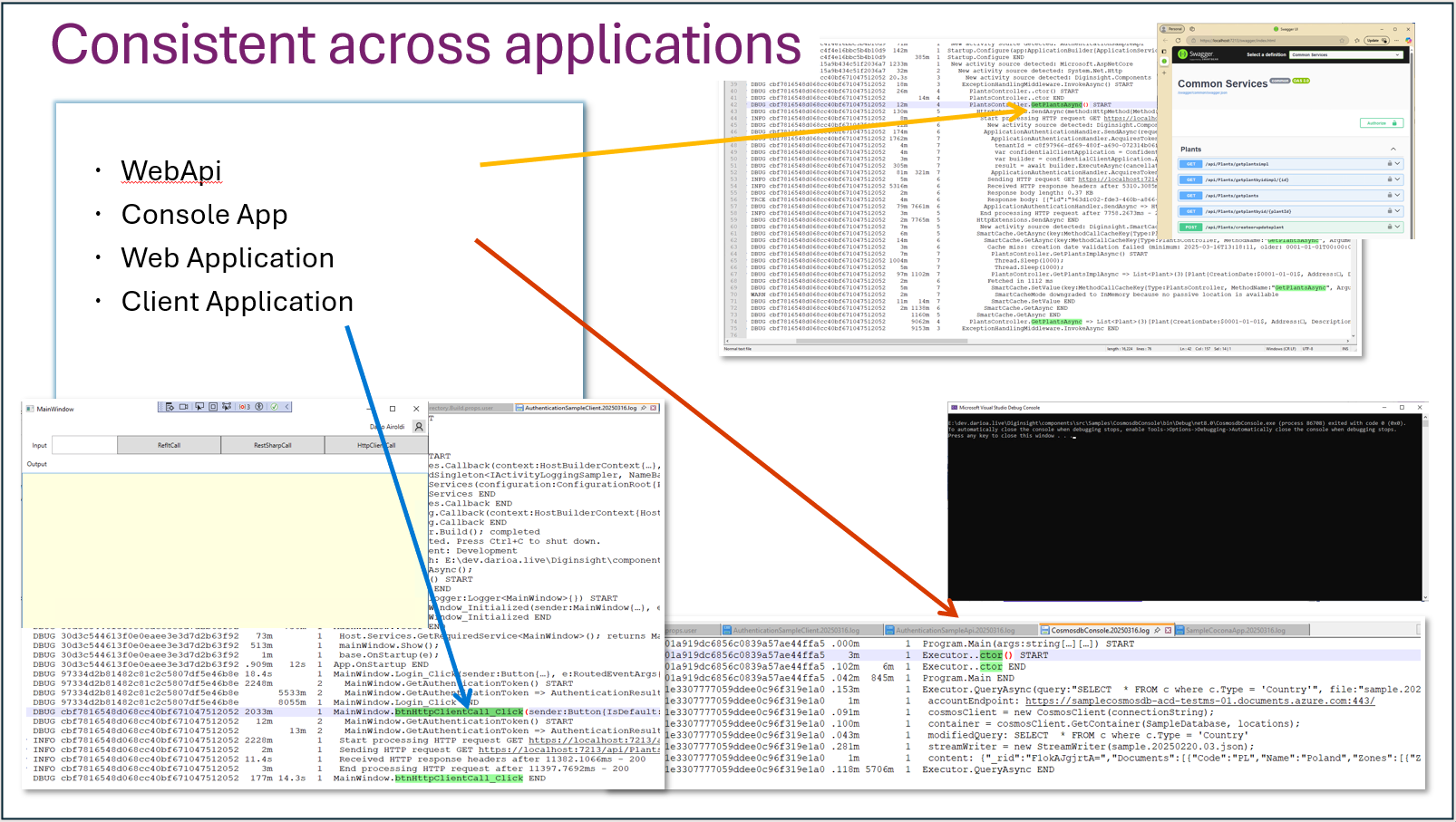This screenshot has height=822, width=1456.
Task: Open the Personal browser profile button
Action: (1172, 29)
